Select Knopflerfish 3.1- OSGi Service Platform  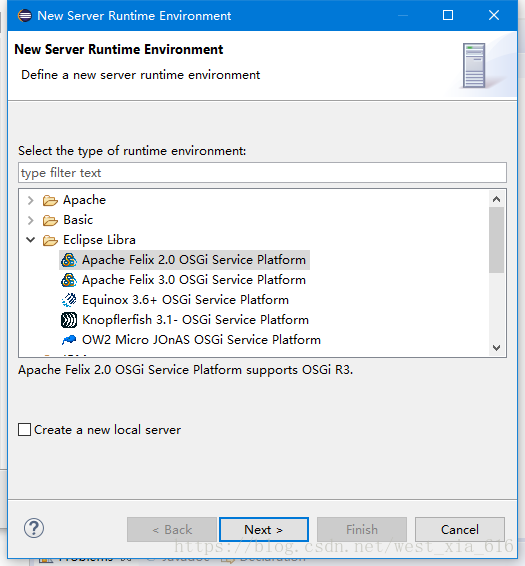(195, 320)
